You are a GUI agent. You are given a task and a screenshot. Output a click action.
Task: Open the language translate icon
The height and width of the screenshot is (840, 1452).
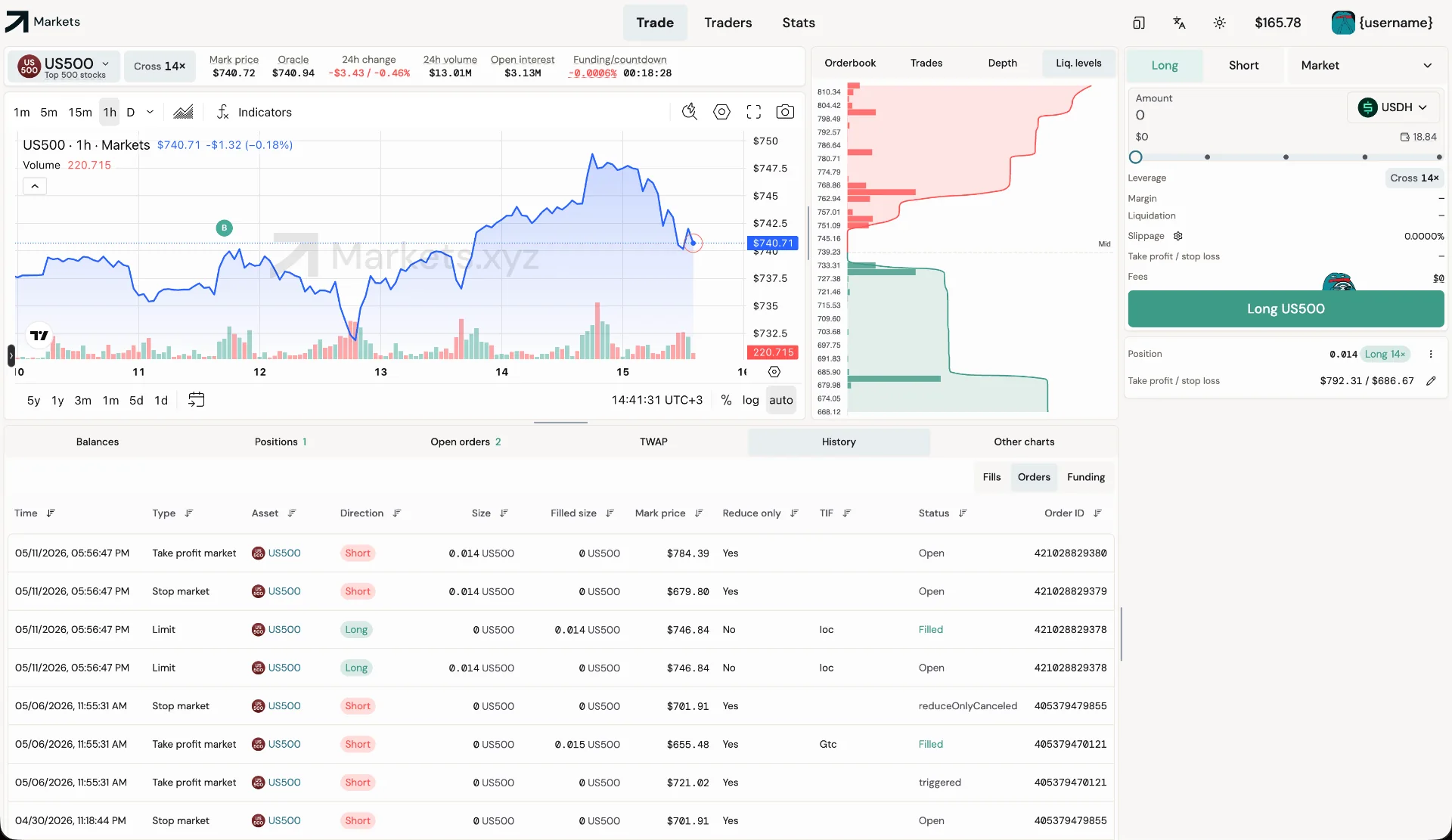click(x=1179, y=23)
